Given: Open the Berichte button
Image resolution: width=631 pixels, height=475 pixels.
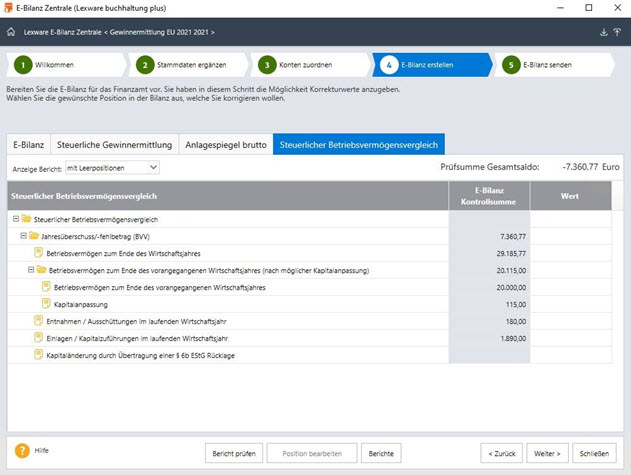Looking at the screenshot, I should (381, 454).
